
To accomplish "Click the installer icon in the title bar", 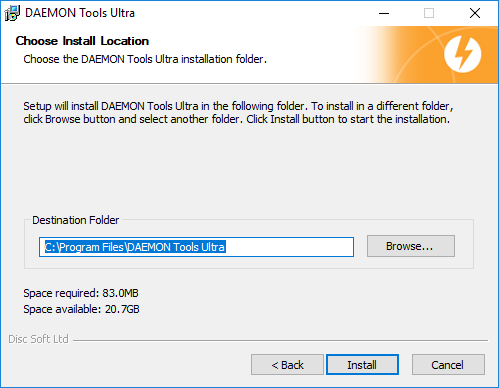I will (x=12, y=13).
